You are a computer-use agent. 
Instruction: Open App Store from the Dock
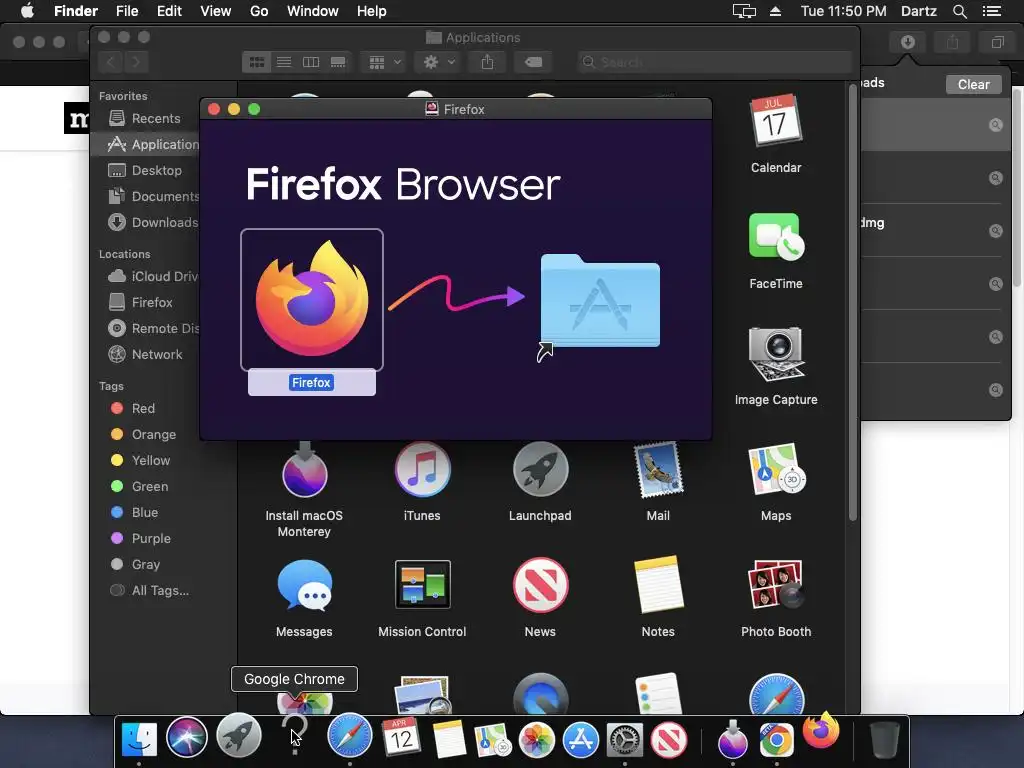(581, 741)
